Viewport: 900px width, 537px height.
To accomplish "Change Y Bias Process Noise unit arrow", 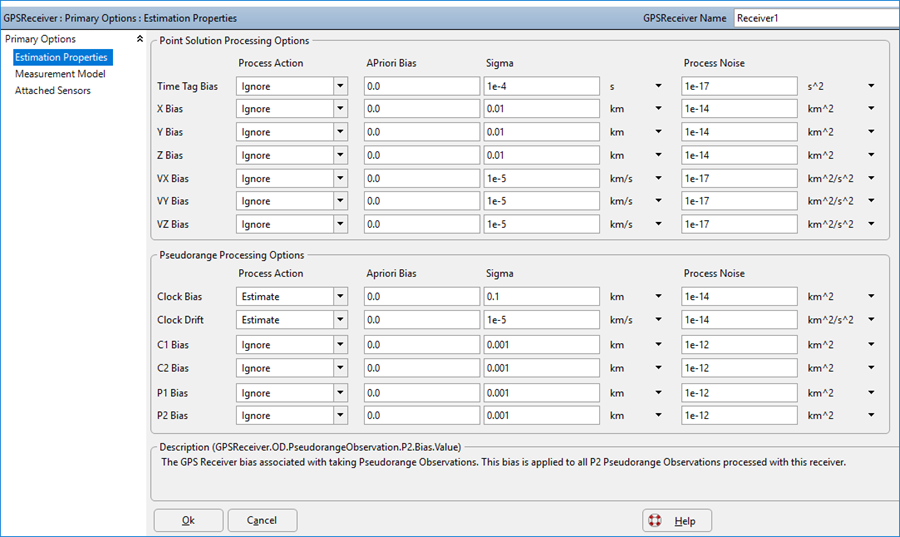I will [871, 132].
